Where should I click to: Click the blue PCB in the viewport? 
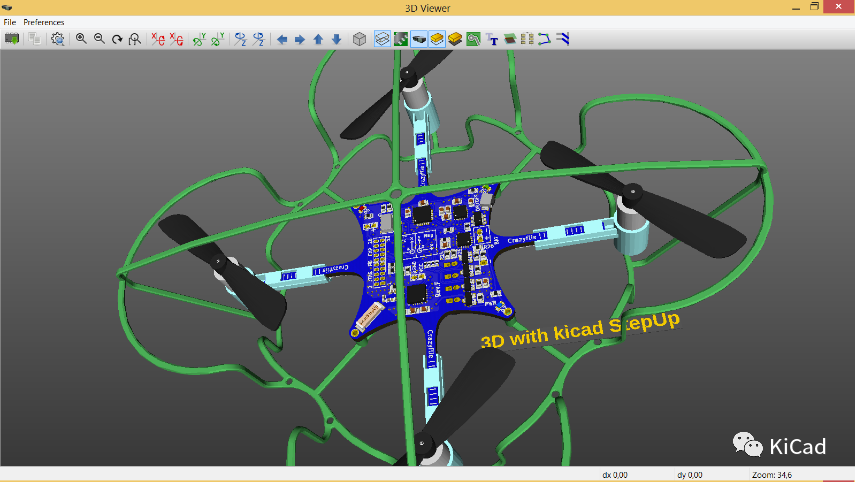tap(431, 256)
